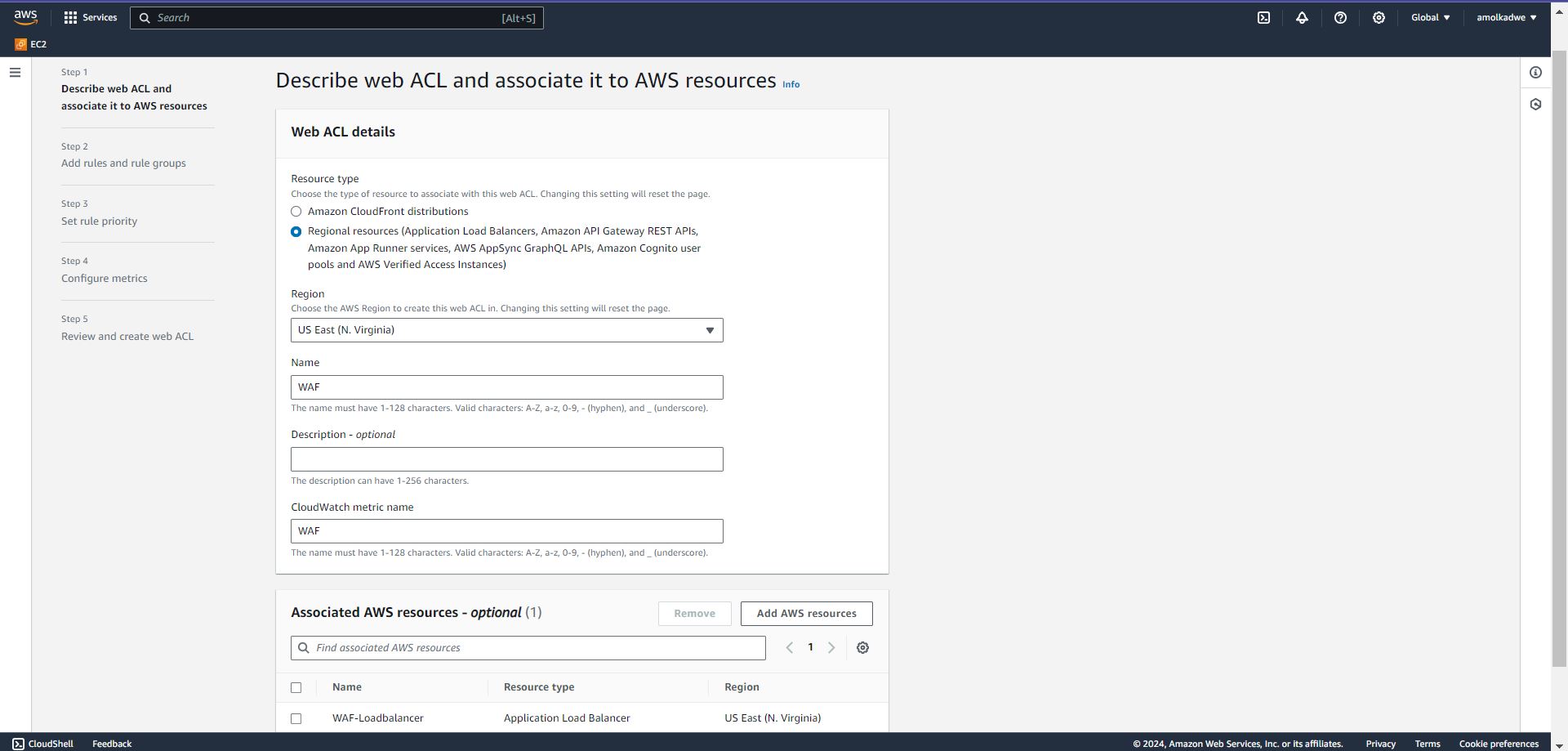Open the Info link beside page title
The width and height of the screenshot is (1568, 751).
pyautogui.click(x=791, y=84)
